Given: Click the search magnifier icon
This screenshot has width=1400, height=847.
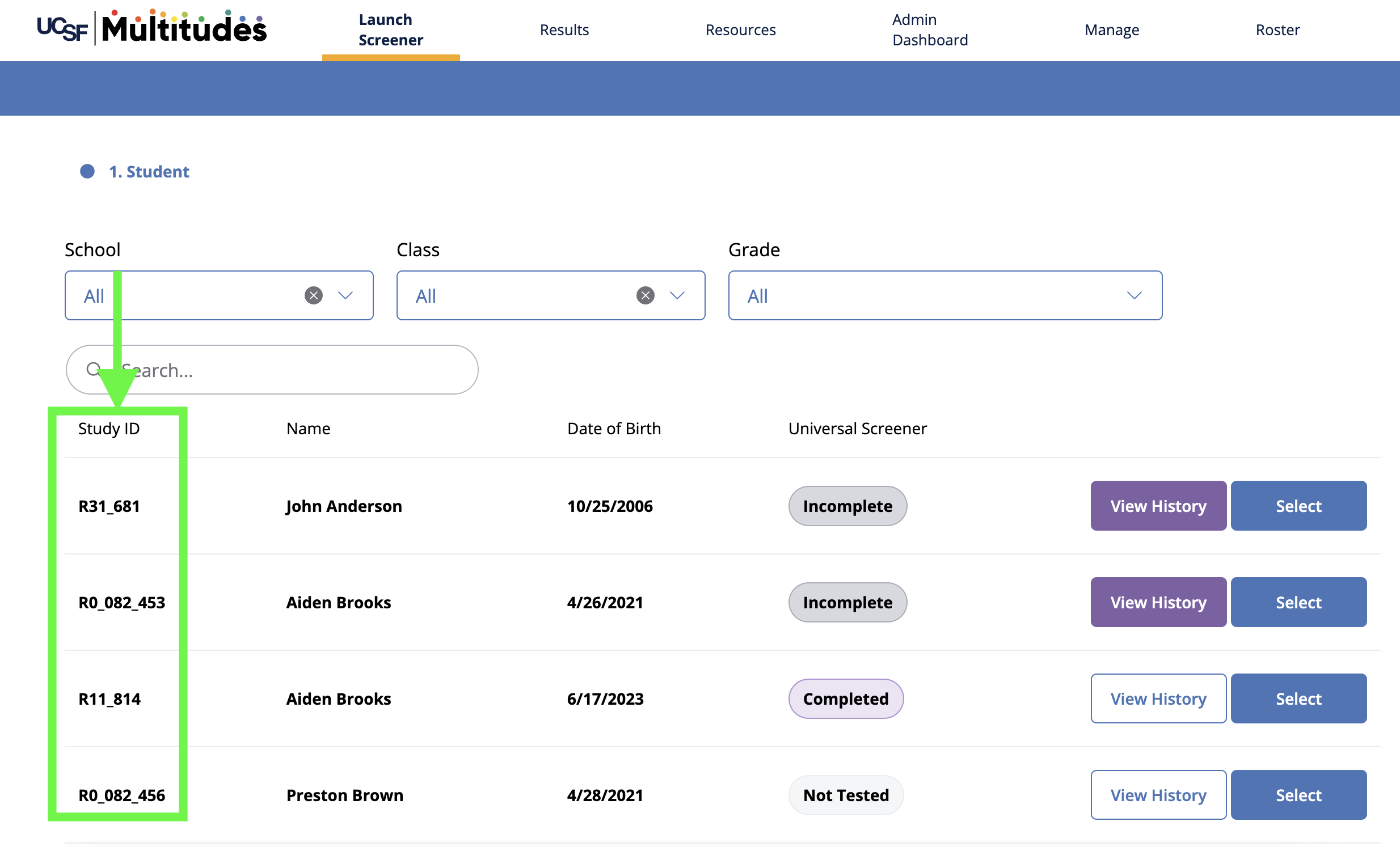Looking at the screenshot, I should point(93,370).
